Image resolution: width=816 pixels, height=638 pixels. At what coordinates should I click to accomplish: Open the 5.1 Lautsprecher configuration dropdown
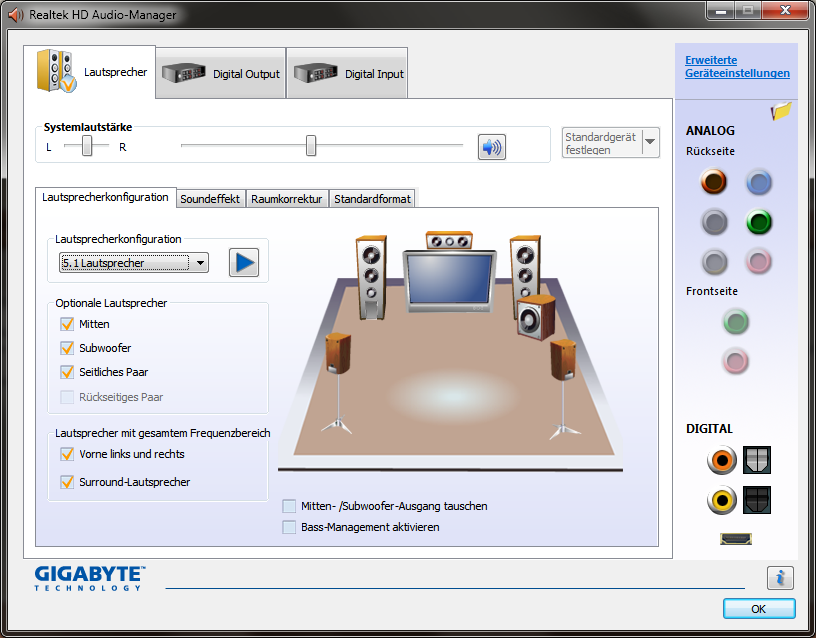(134, 263)
